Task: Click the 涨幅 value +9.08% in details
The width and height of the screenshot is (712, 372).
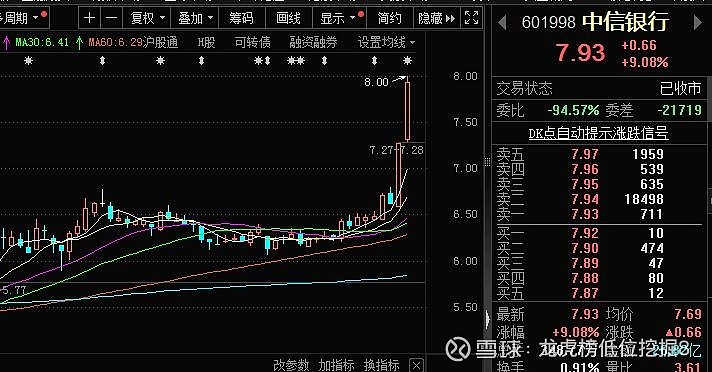Action: [x=576, y=332]
